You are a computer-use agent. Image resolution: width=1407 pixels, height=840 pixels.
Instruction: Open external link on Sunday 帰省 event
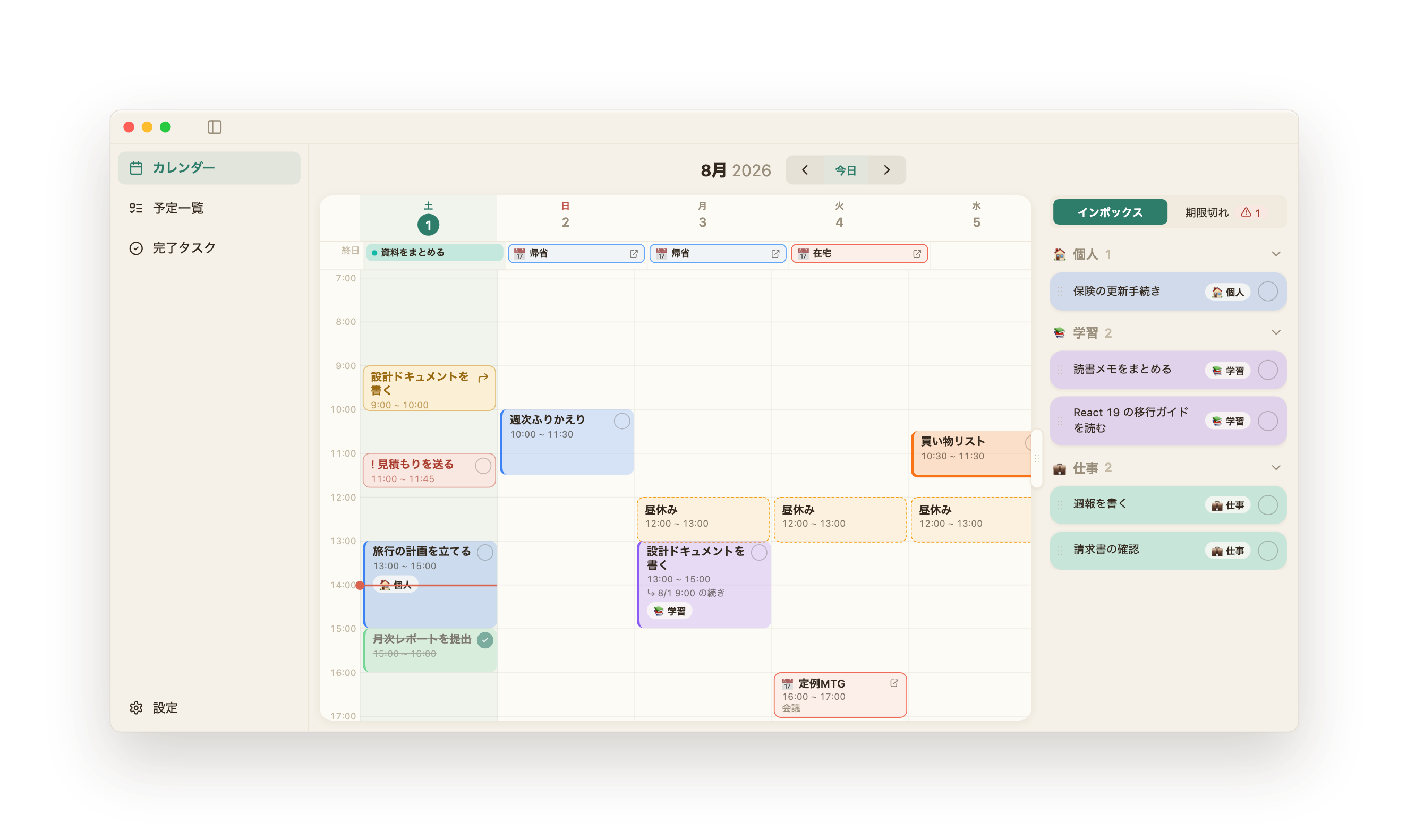tap(634, 254)
